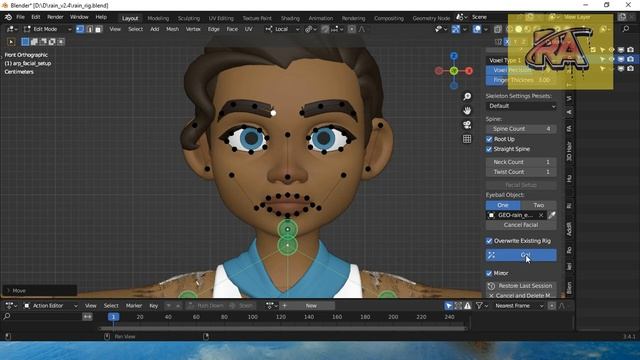Toggle X-ray icon in viewport header
Screen dimensions: 640x360
(498, 29)
